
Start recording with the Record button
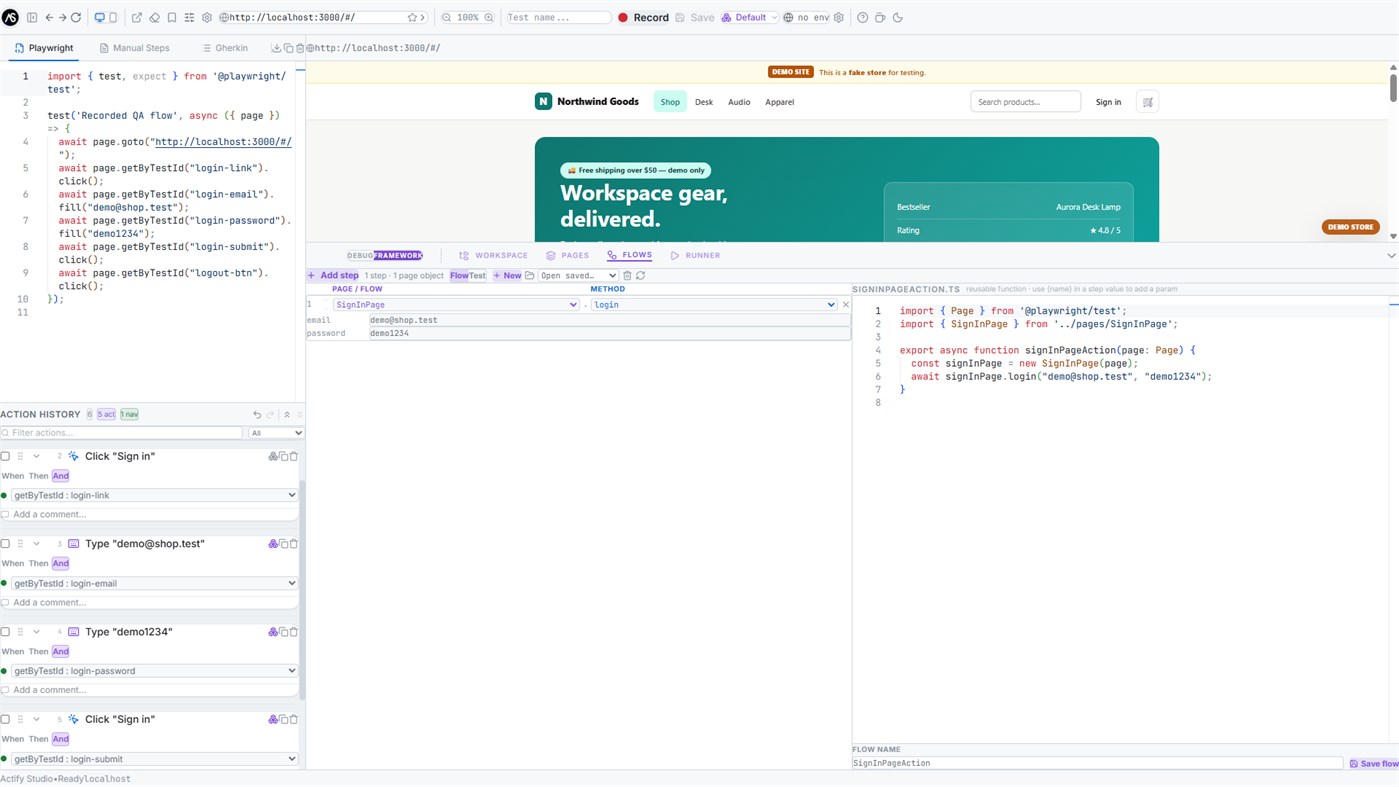tap(643, 18)
